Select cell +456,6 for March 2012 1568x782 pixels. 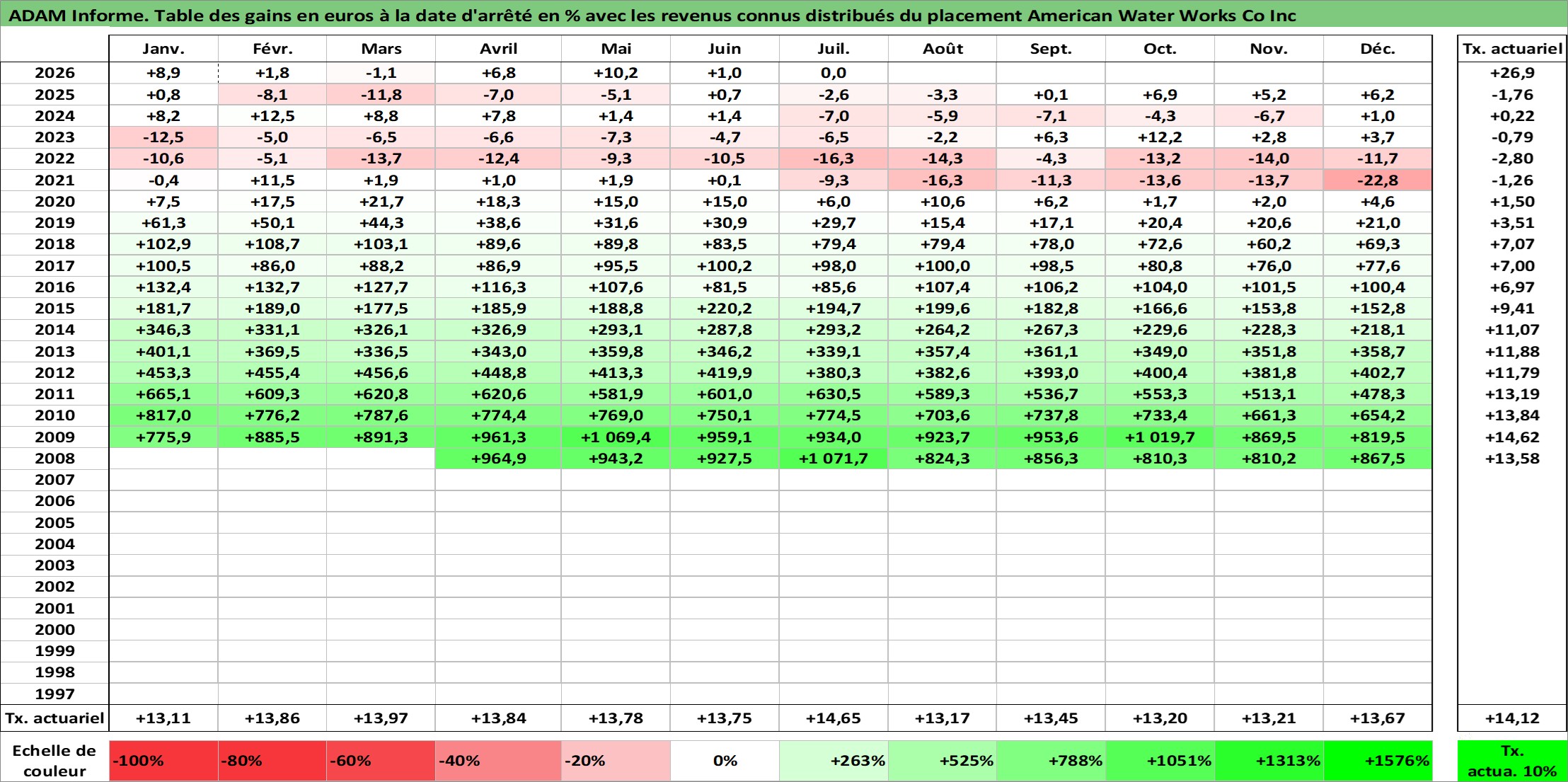click(381, 373)
